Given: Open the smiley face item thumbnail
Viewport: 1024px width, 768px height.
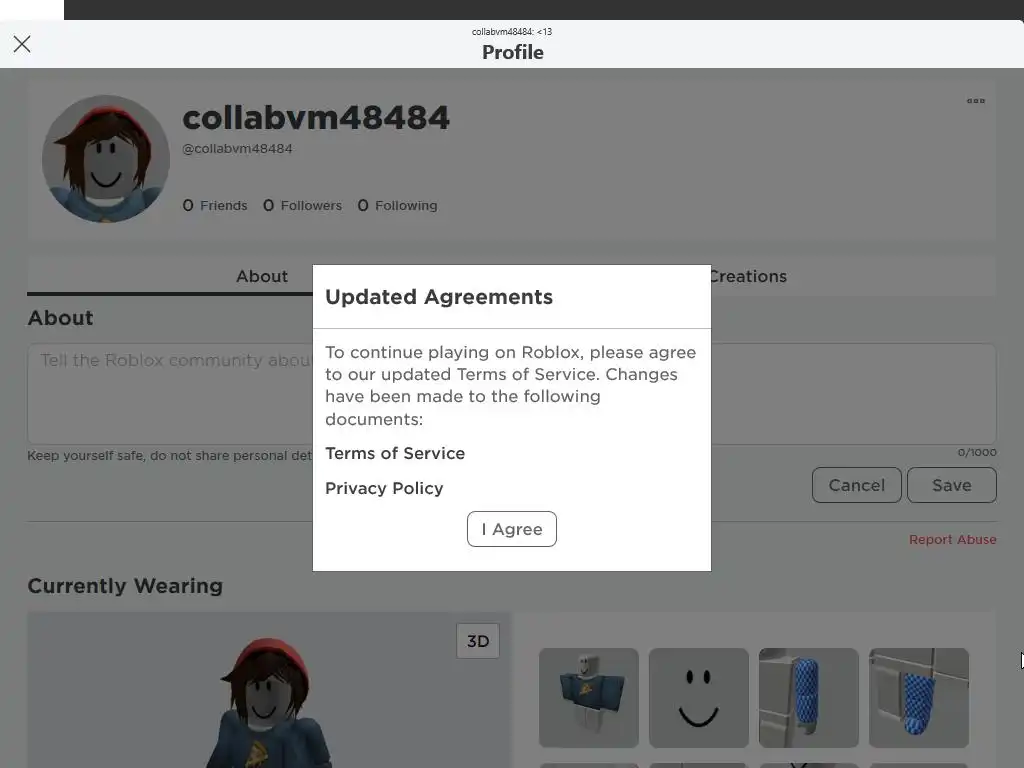Looking at the screenshot, I should pos(698,697).
